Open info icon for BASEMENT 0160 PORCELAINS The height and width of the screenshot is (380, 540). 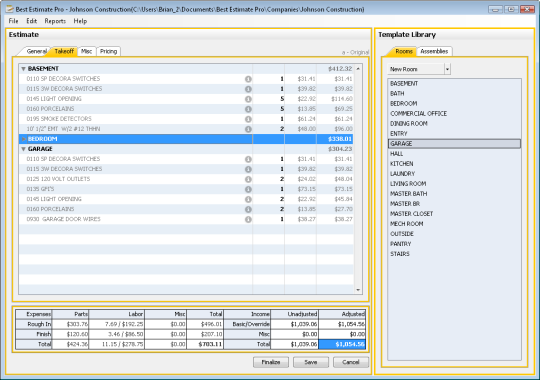248,109
